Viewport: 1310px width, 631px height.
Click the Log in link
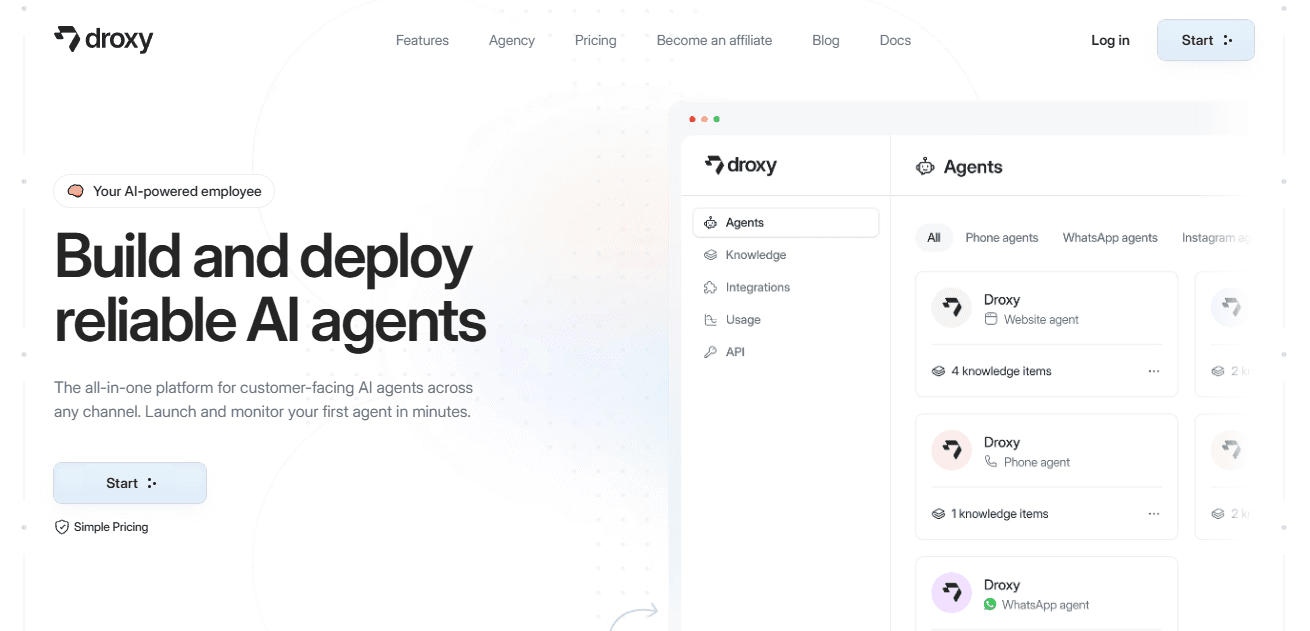pyautogui.click(x=1110, y=41)
